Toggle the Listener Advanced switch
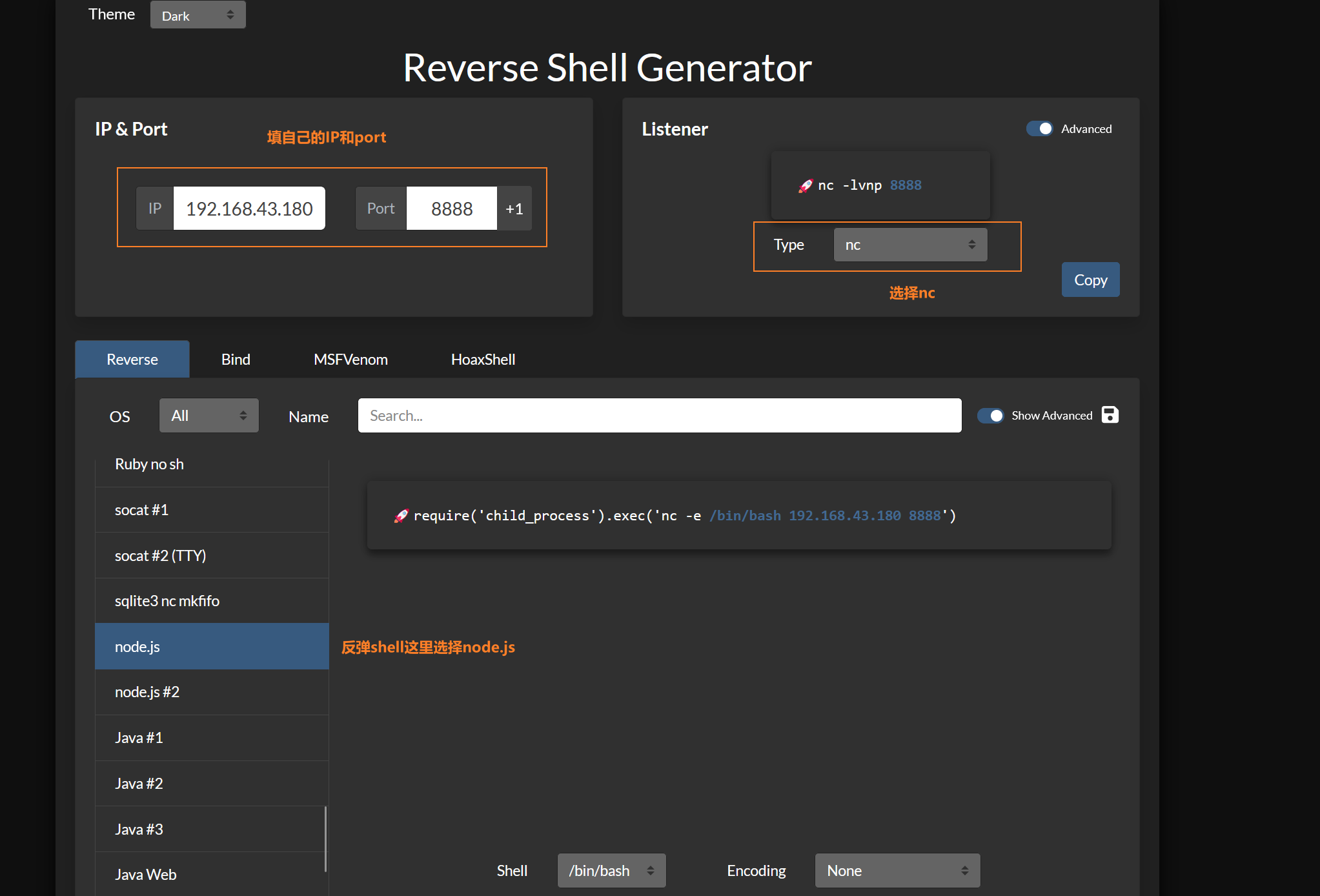 (x=1039, y=128)
